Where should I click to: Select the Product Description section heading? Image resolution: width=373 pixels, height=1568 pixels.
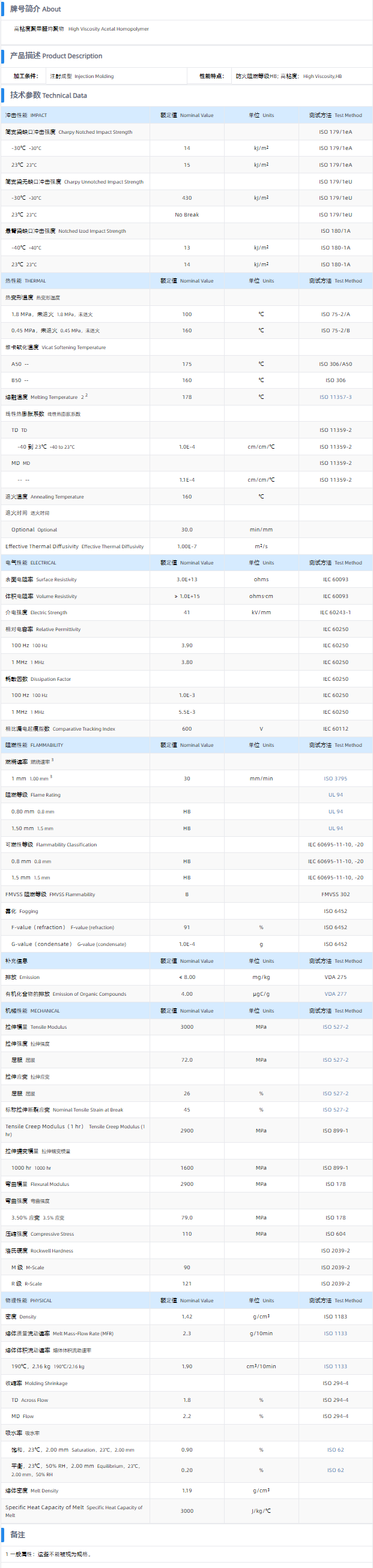click(56, 56)
